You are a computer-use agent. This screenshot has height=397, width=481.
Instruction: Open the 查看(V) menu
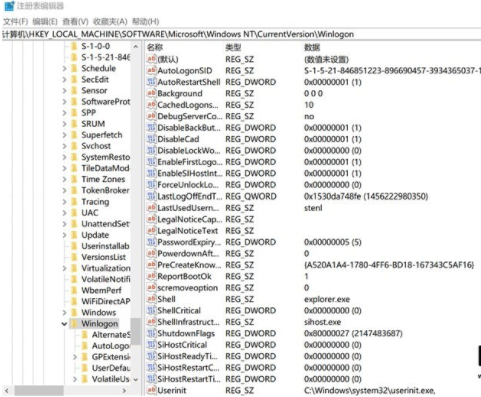pyautogui.click(x=75, y=22)
